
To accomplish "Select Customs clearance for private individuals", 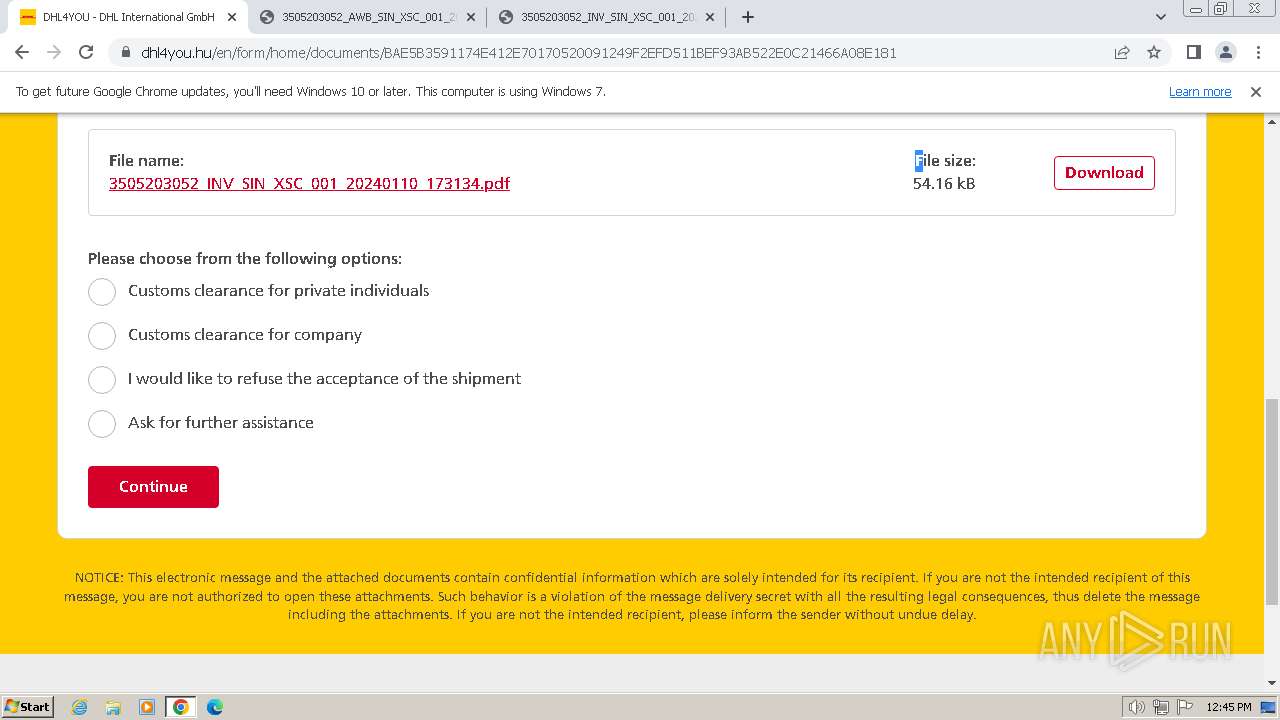I will point(102,291).
